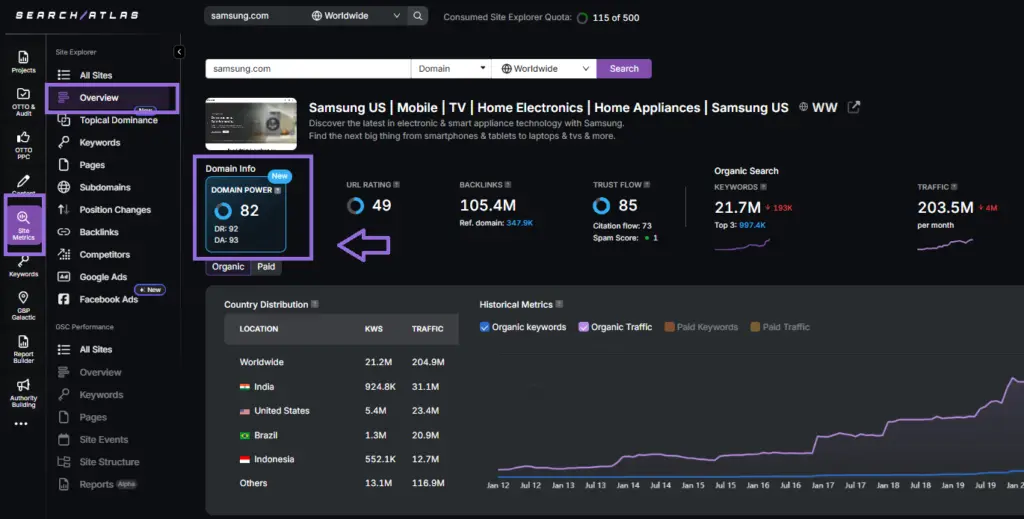Click the purple Search button
The width and height of the screenshot is (1024, 519).
pyautogui.click(x=624, y=69)
